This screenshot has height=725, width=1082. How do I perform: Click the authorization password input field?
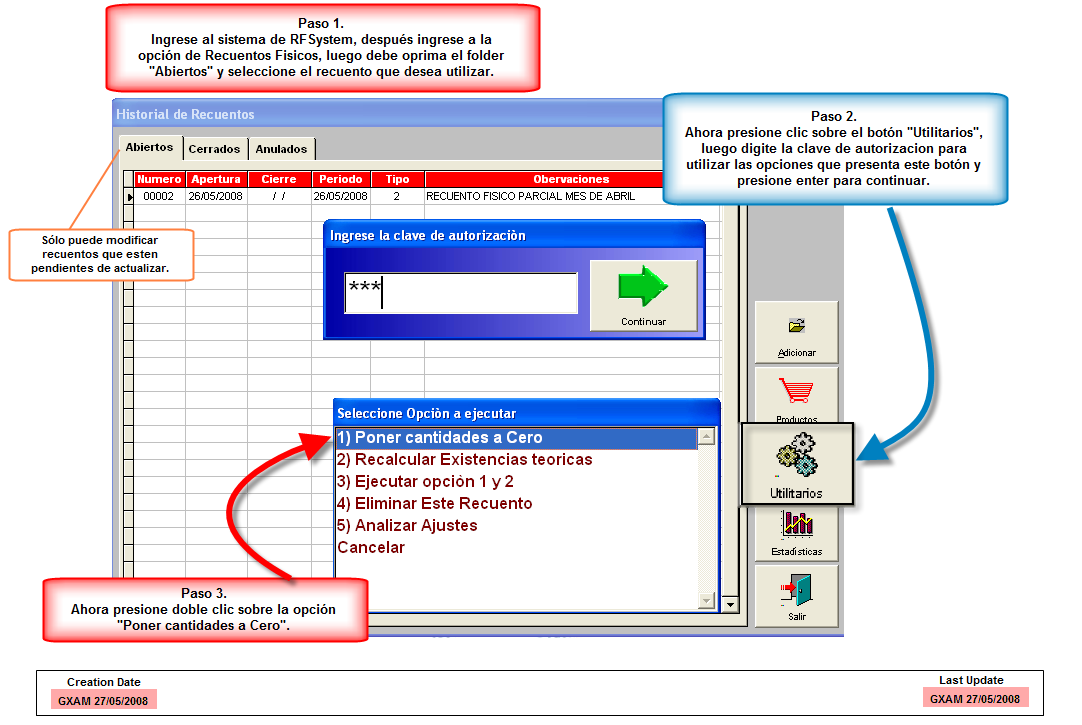point(460,293)
